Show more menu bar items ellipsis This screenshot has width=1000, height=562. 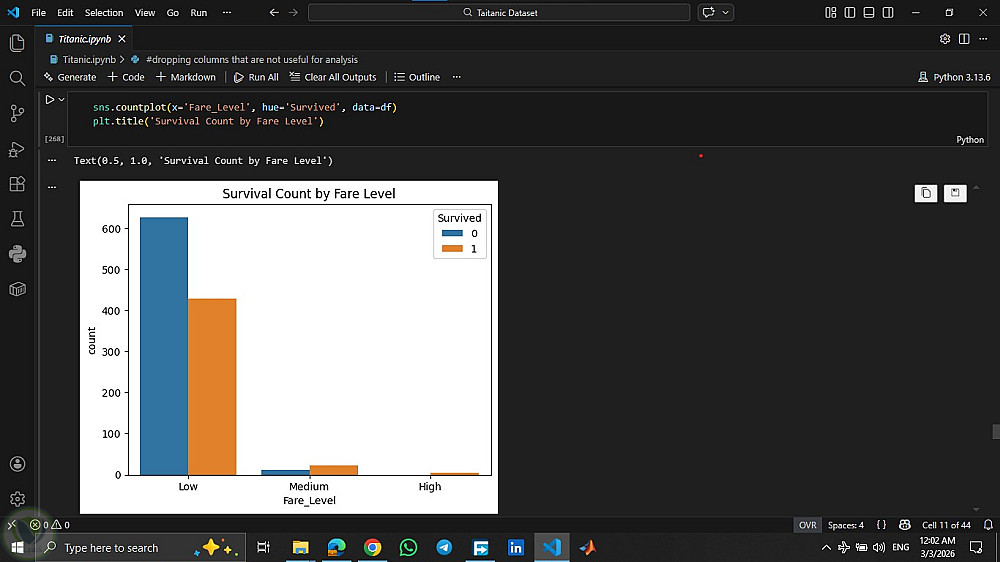(227, 13)
